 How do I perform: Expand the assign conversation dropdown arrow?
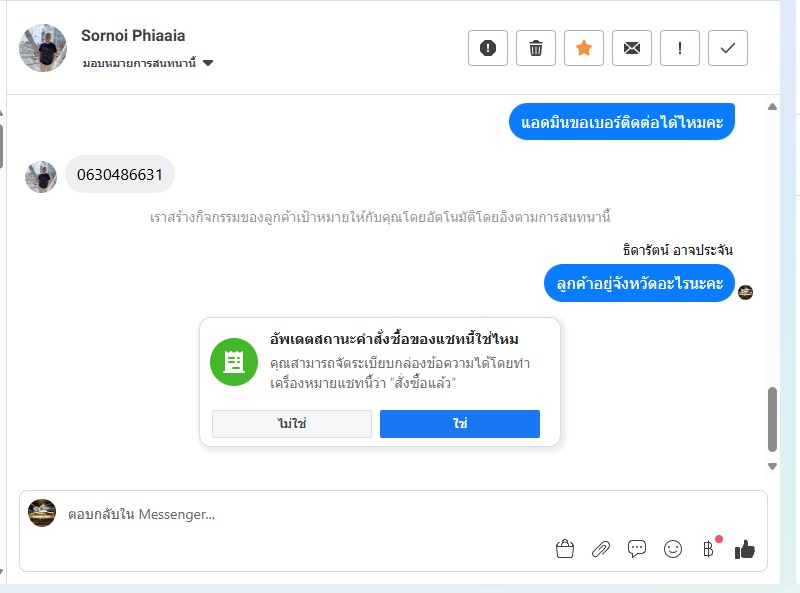point(208,63)
